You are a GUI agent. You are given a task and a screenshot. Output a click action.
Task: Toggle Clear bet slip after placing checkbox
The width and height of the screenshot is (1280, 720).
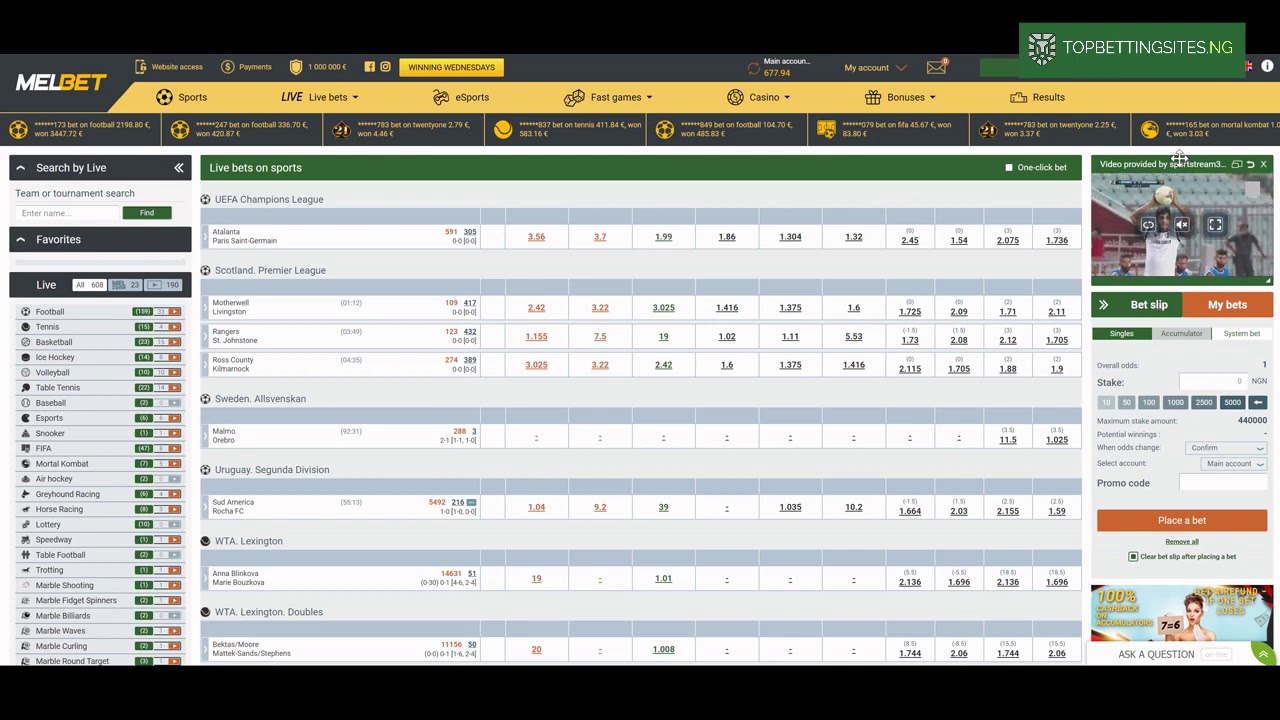tap(1133, 557)
